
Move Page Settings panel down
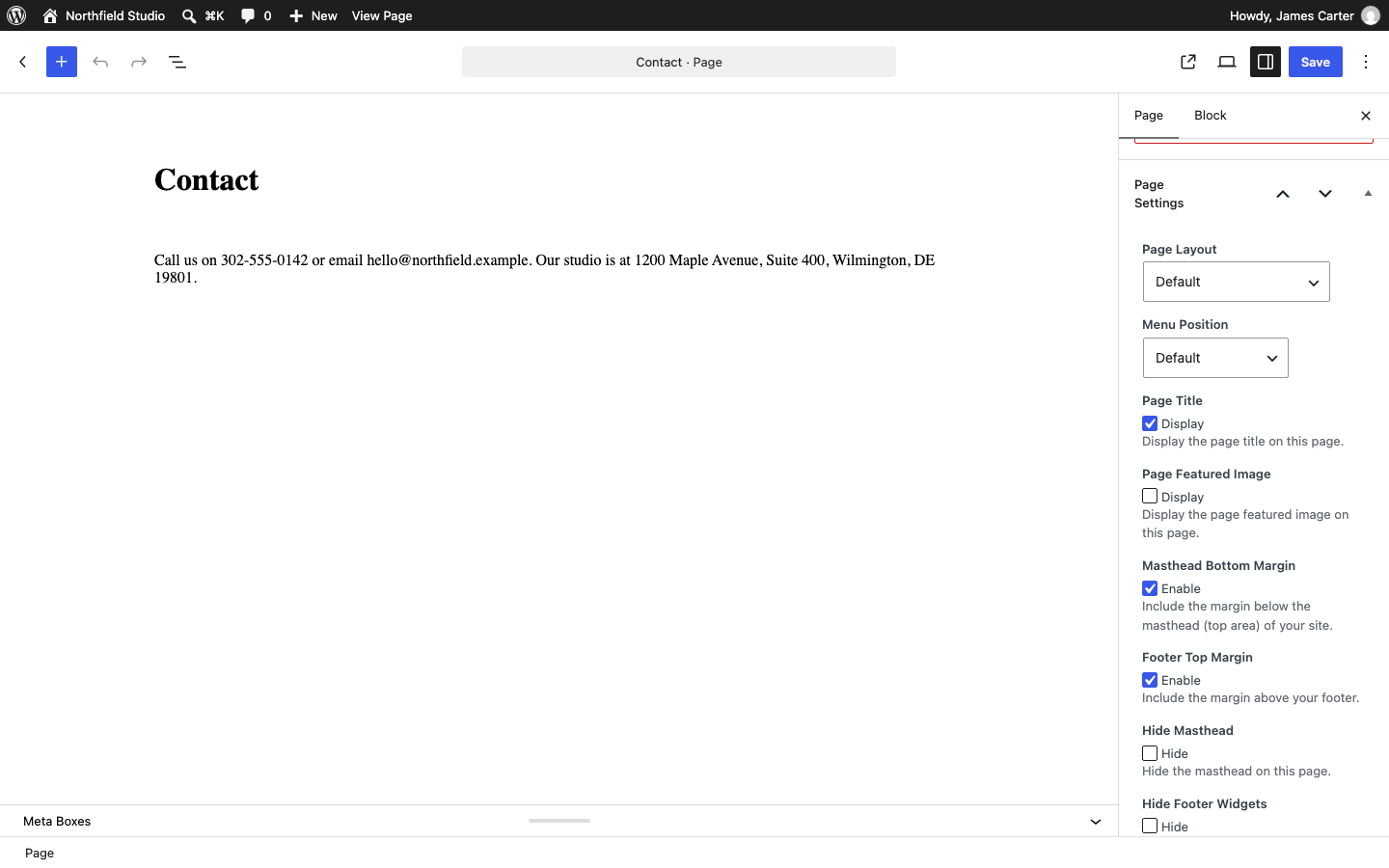[x=1325, y=194]
